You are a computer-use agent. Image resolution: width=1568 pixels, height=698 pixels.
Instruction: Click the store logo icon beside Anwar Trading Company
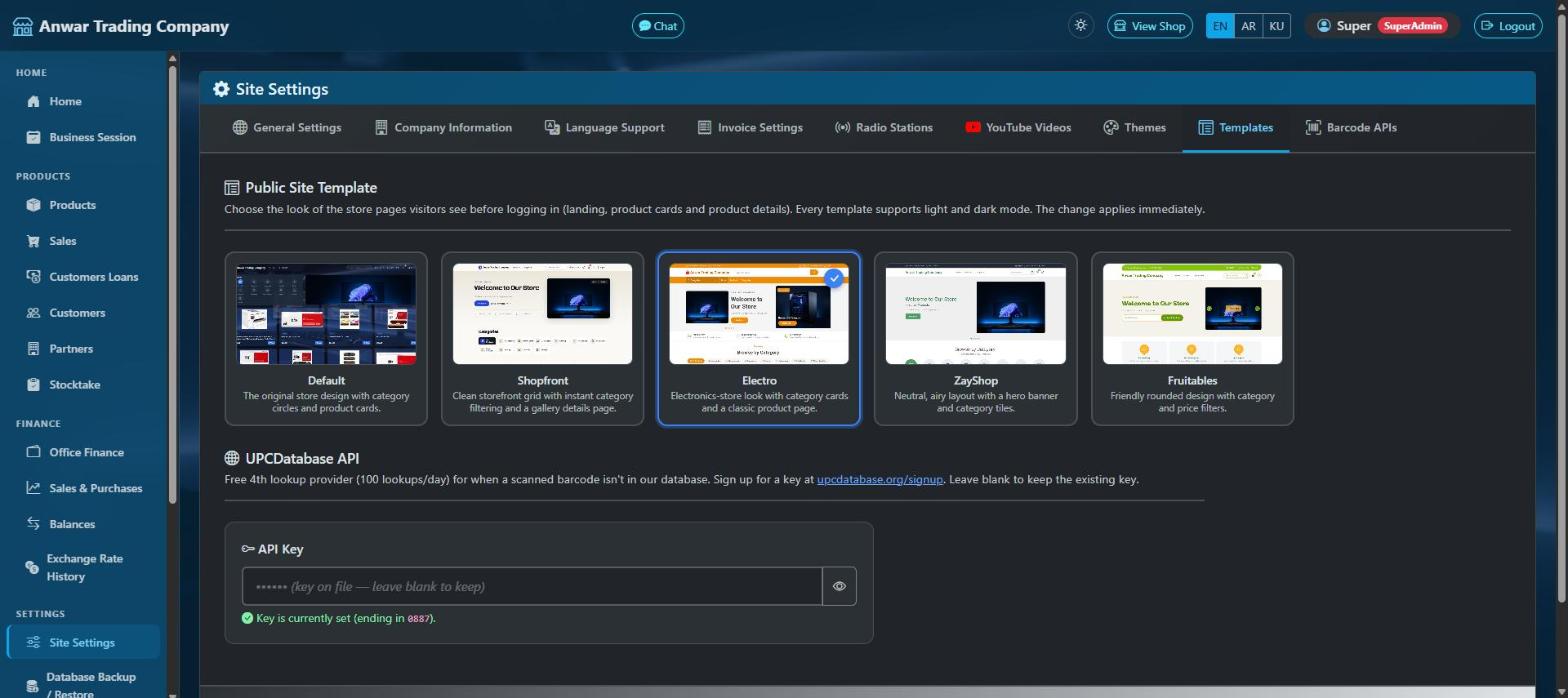pos(23,26)
